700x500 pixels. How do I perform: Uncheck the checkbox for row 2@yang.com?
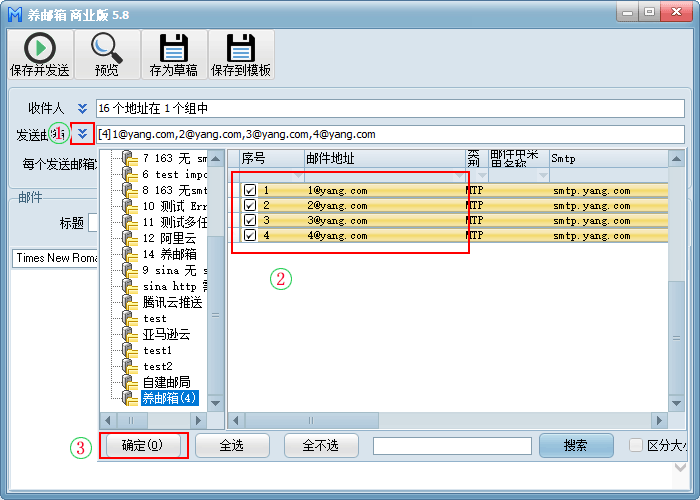[250, 205]
